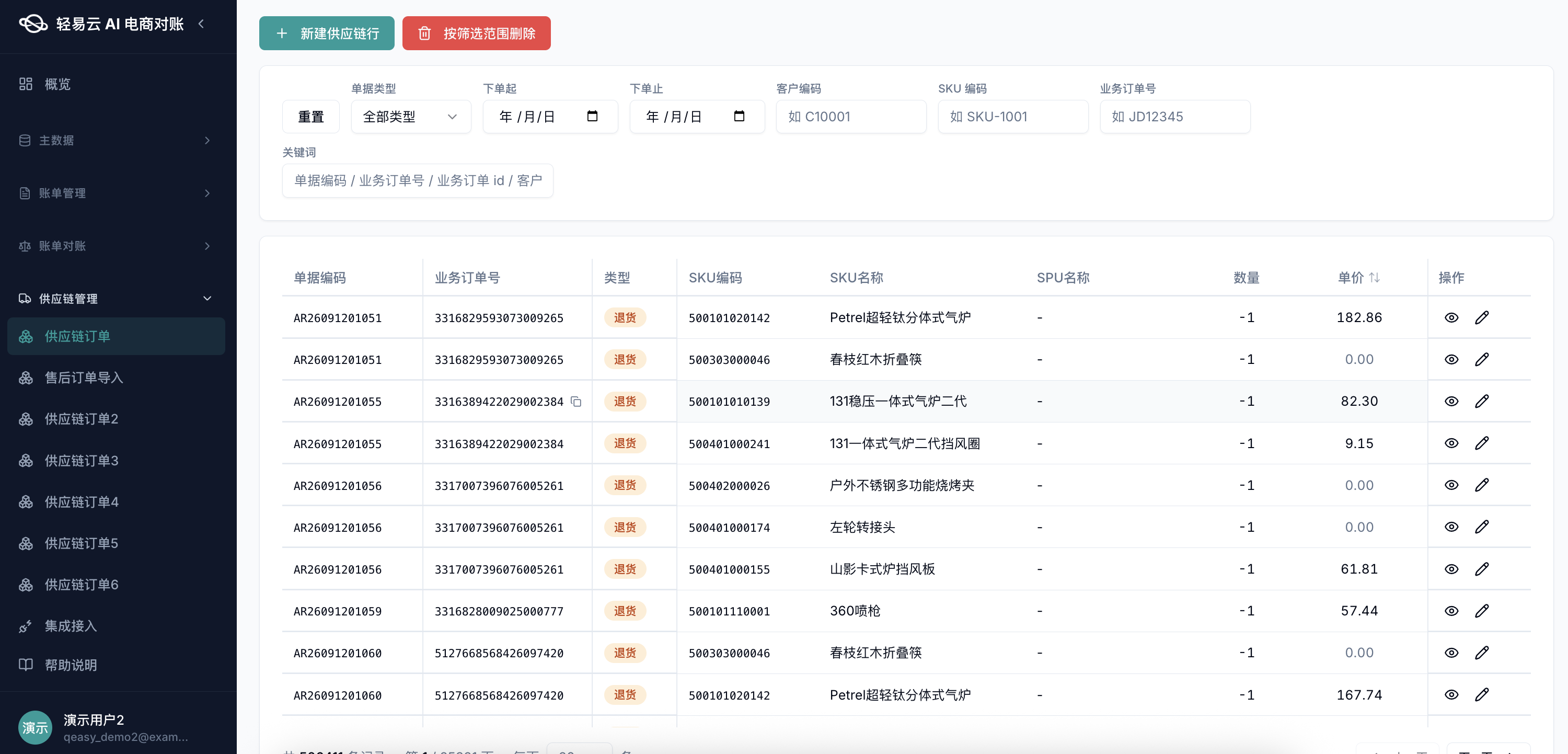Image resolution: width=1568 pixels, height=754 pixels.
Task: Edit the 360喷枪 row
Action: [x=1482, y=611]
